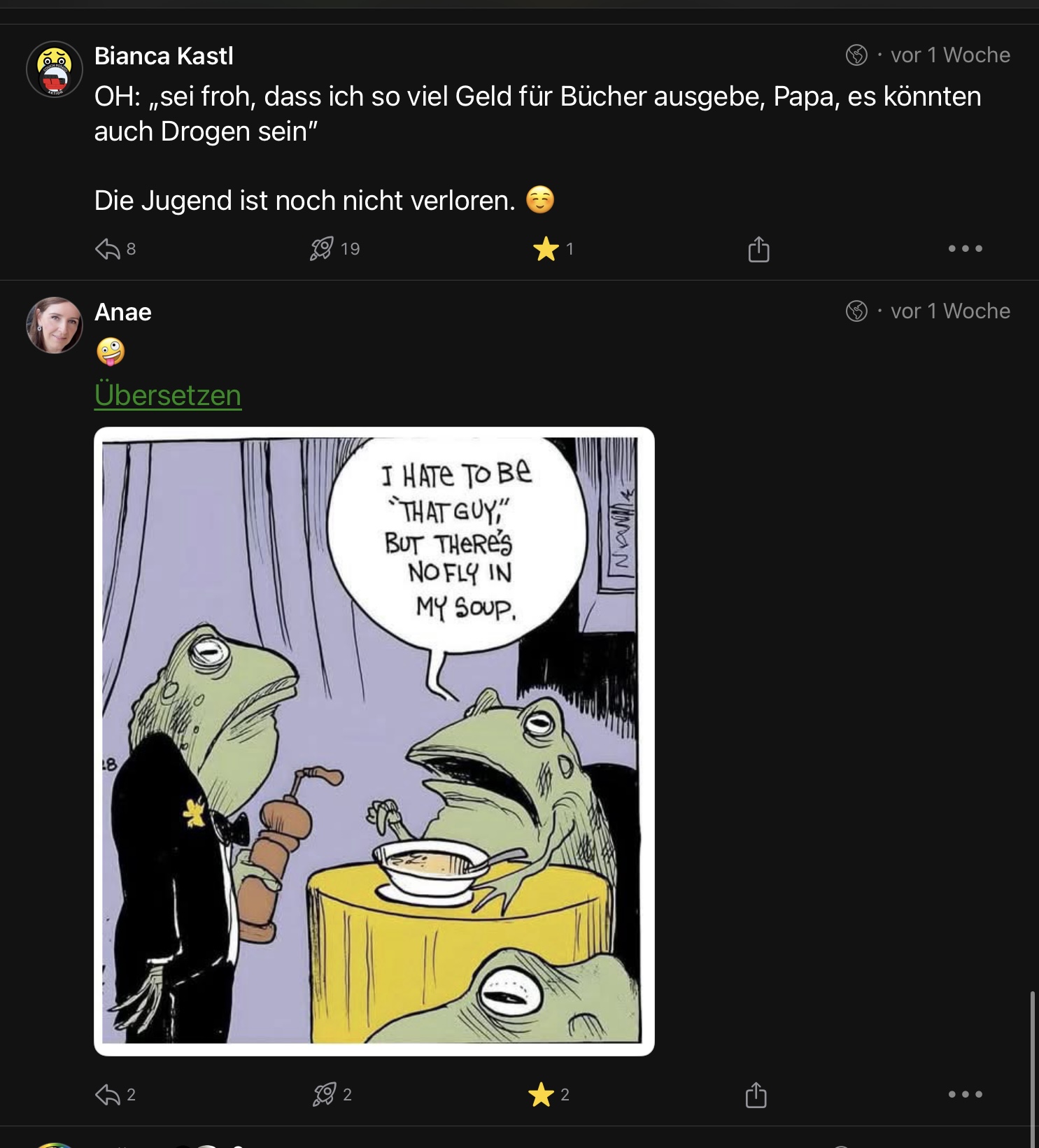The width and height of the screenshot is (1039, 1148).
Task: Click the Bianca Kastl username
Action: pos(164,56)
